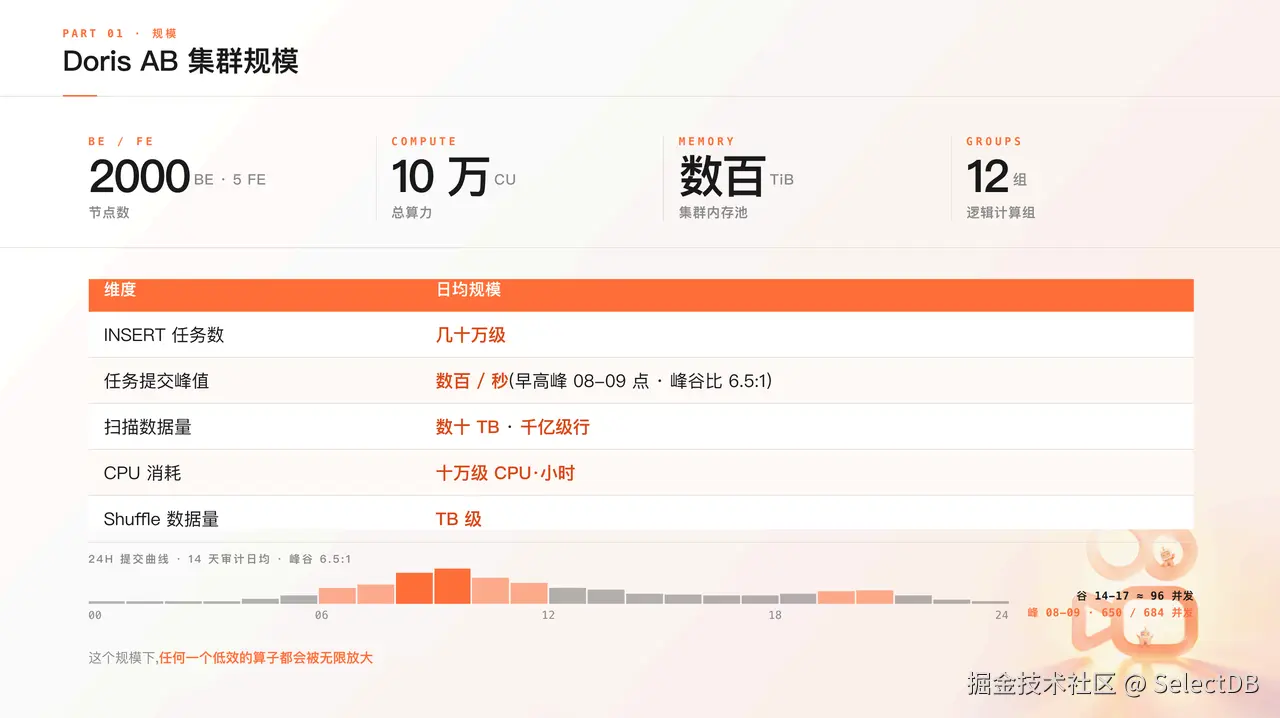
Task: Click the tallest orange bar in the chart
Action: 452,586
